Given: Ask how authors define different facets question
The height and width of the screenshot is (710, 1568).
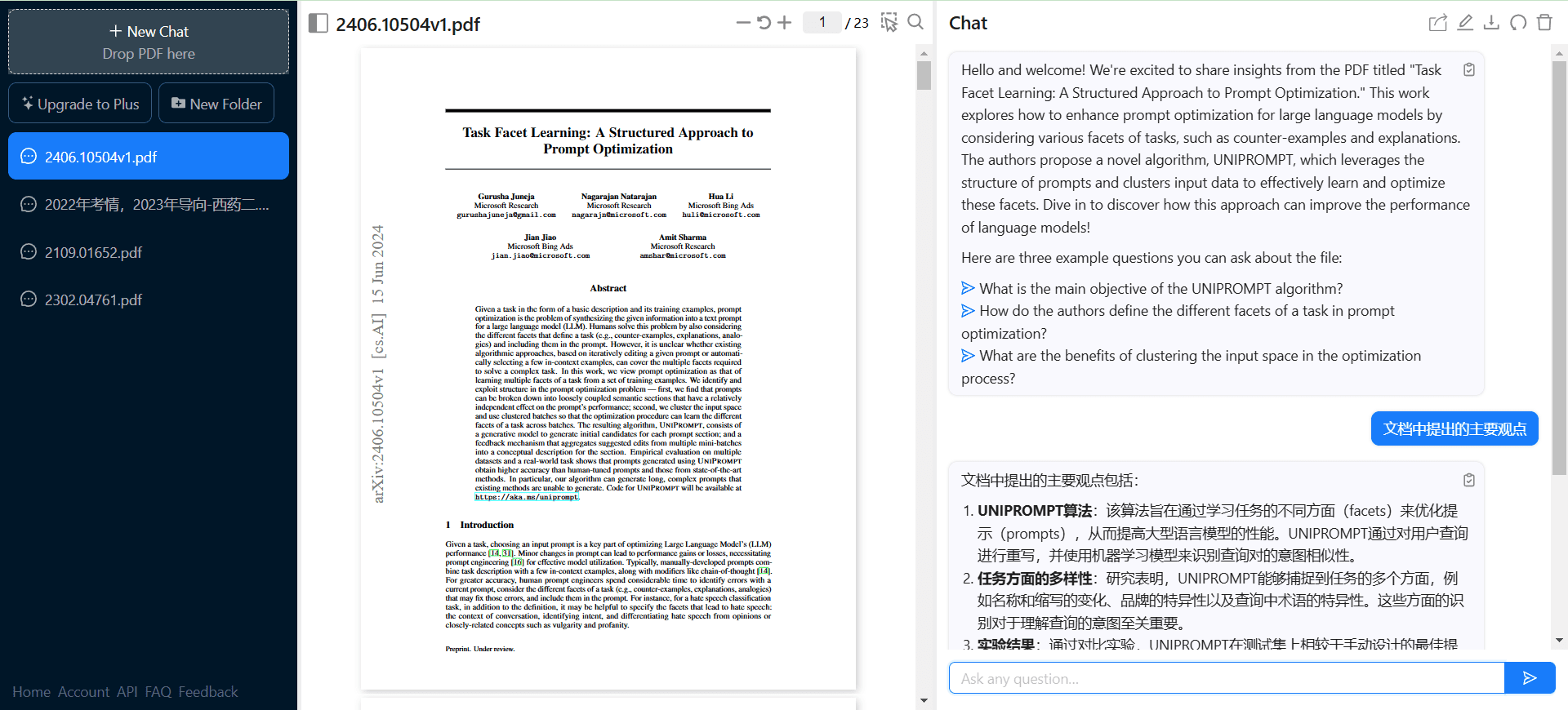Looking at the screenshot, I should click(x=1178, y=322).
